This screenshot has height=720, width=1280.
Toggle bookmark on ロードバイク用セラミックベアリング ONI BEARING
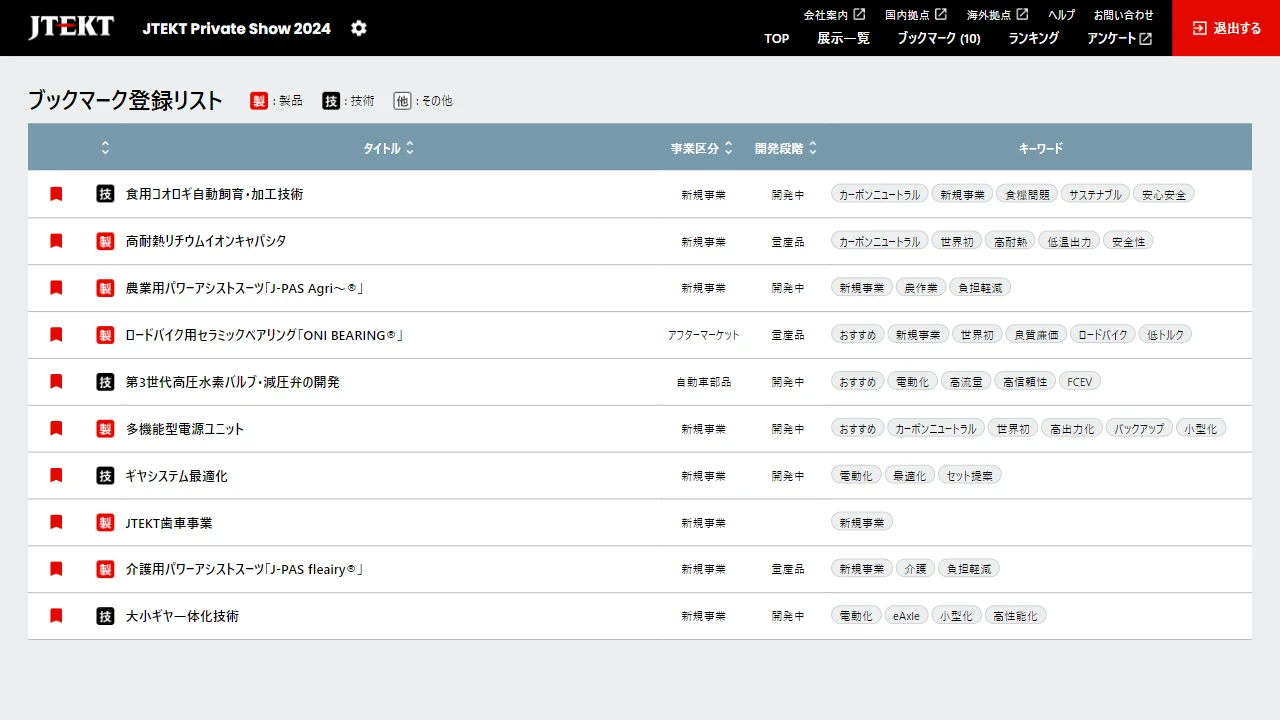click(x=56, y=335)
